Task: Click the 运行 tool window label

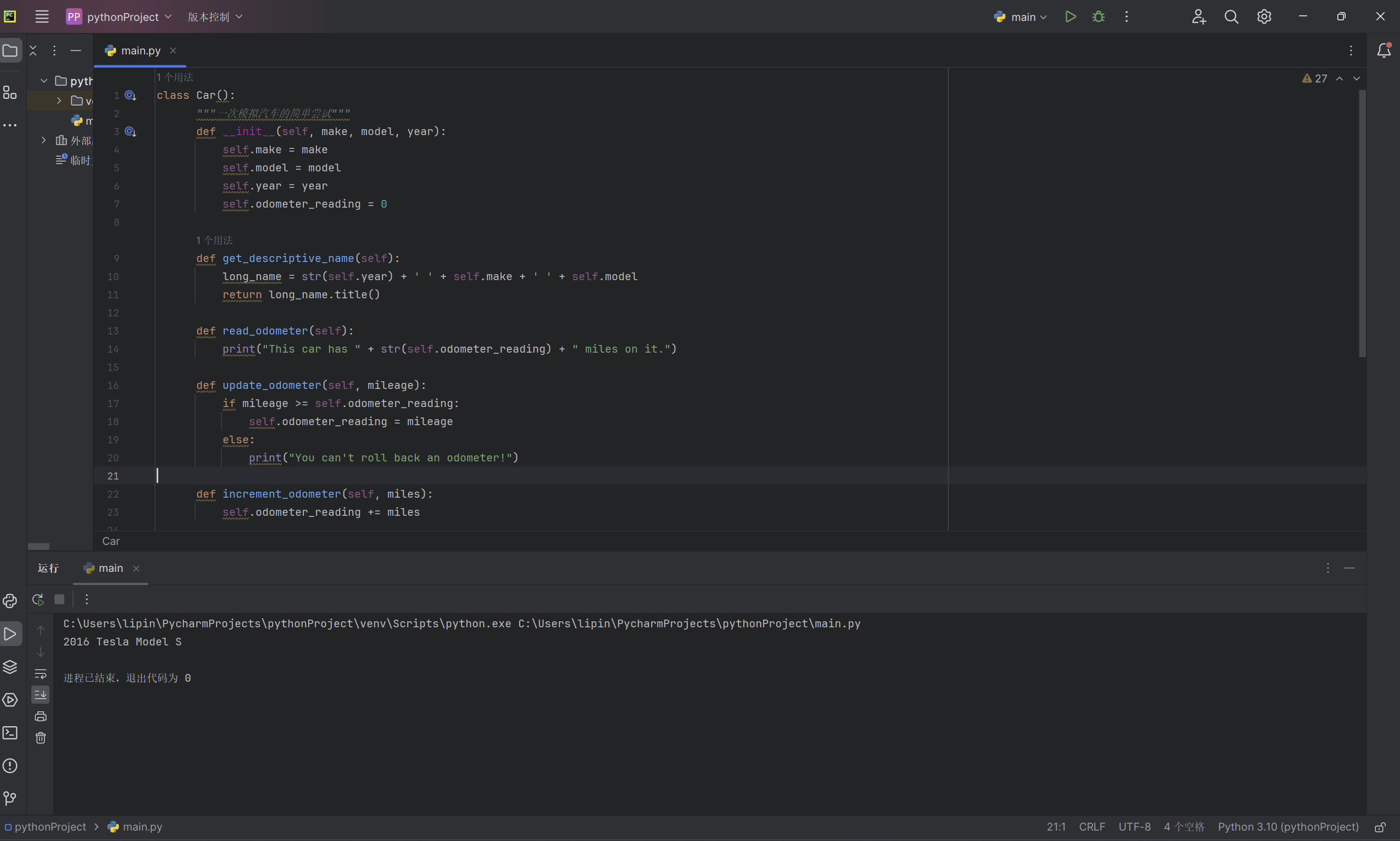Action: 48,568
